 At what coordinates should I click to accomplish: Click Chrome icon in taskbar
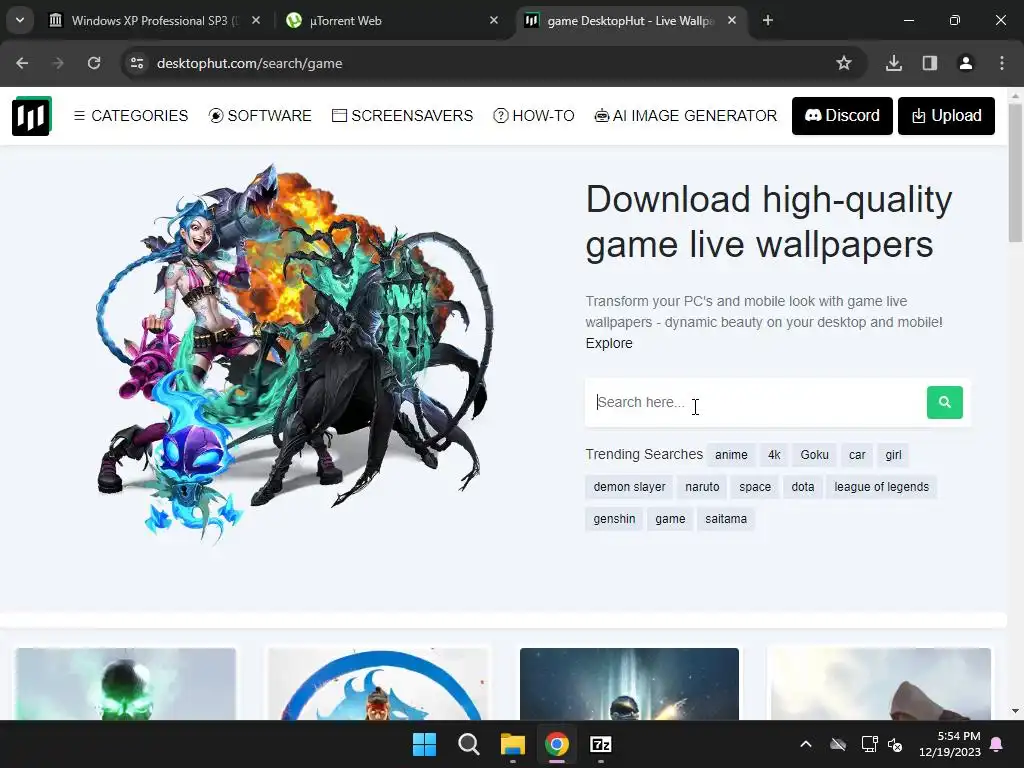point(556,744)
